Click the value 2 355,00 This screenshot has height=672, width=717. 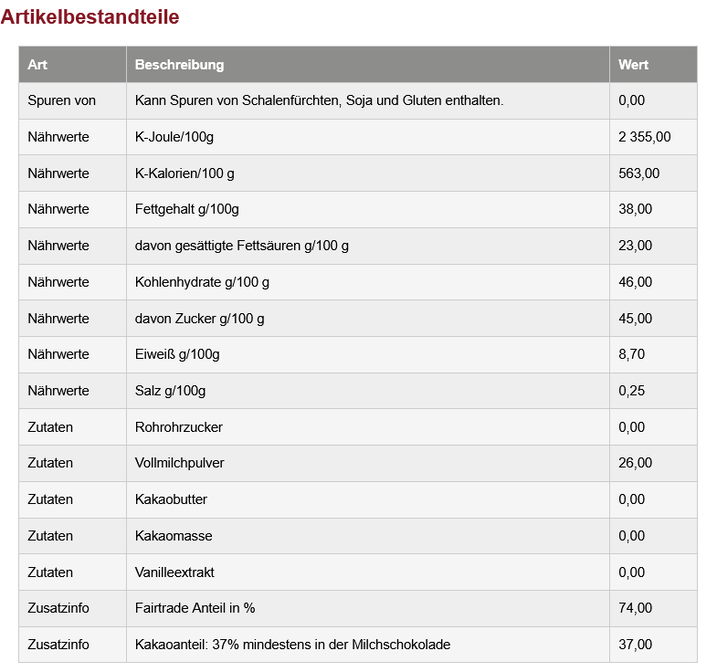click(644, 137)
